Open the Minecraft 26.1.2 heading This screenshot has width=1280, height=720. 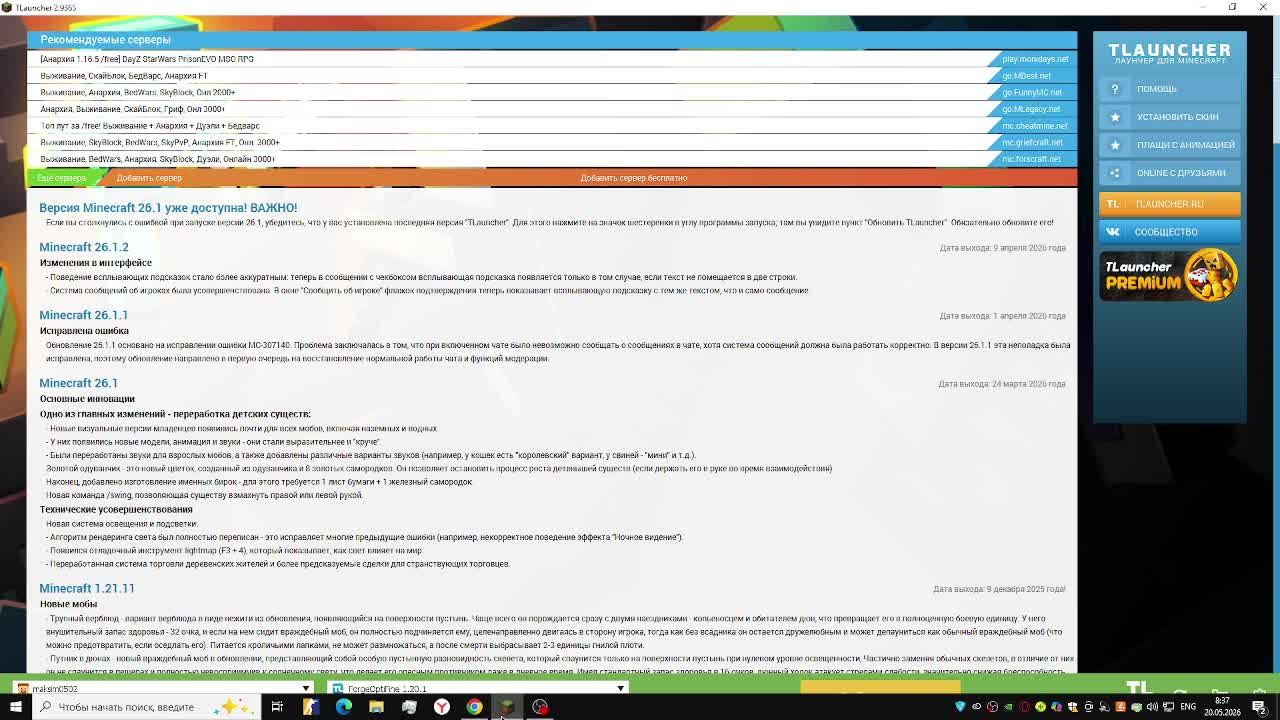click(84, 247)
